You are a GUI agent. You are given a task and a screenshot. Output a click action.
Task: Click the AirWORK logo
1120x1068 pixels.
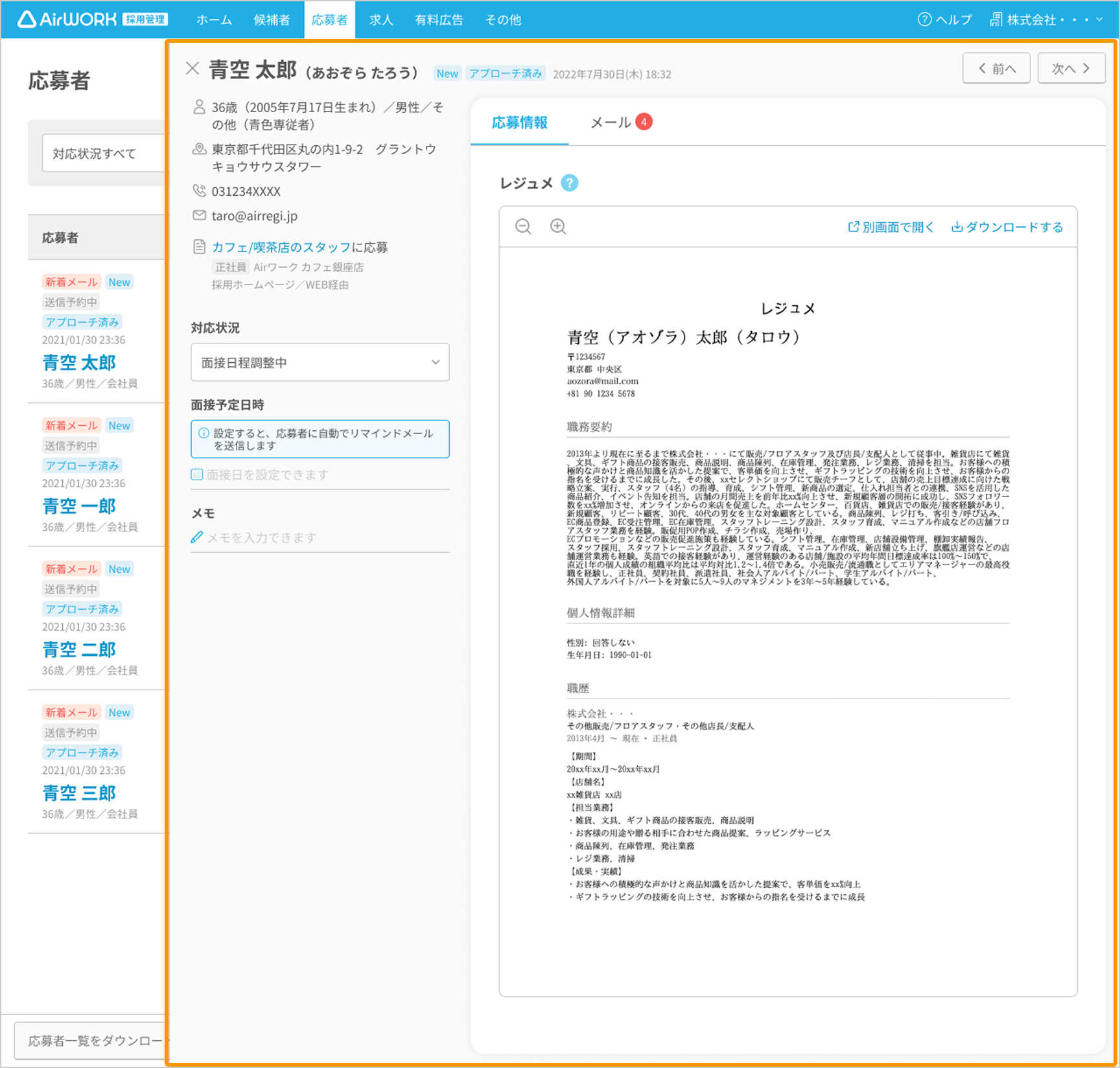[x=67, y=19]
